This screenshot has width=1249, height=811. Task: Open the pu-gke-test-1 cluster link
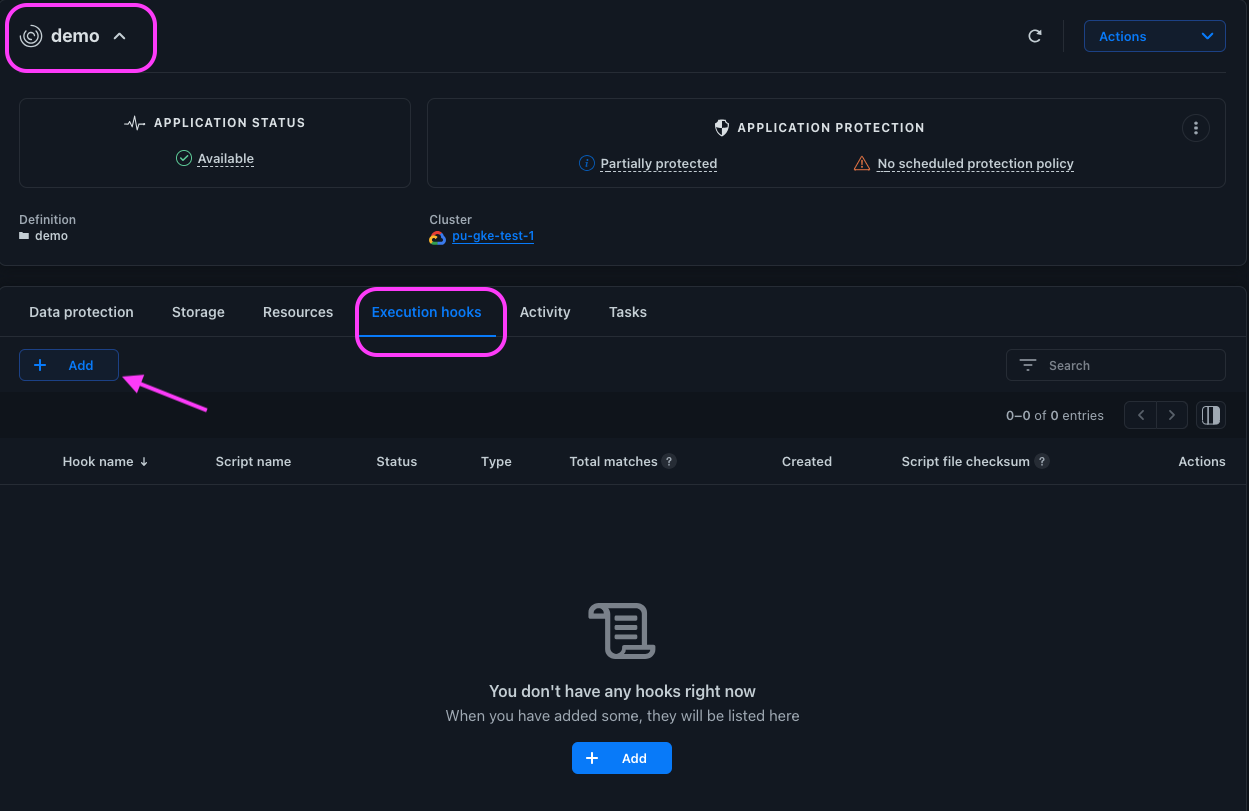[x=492, y=236]
